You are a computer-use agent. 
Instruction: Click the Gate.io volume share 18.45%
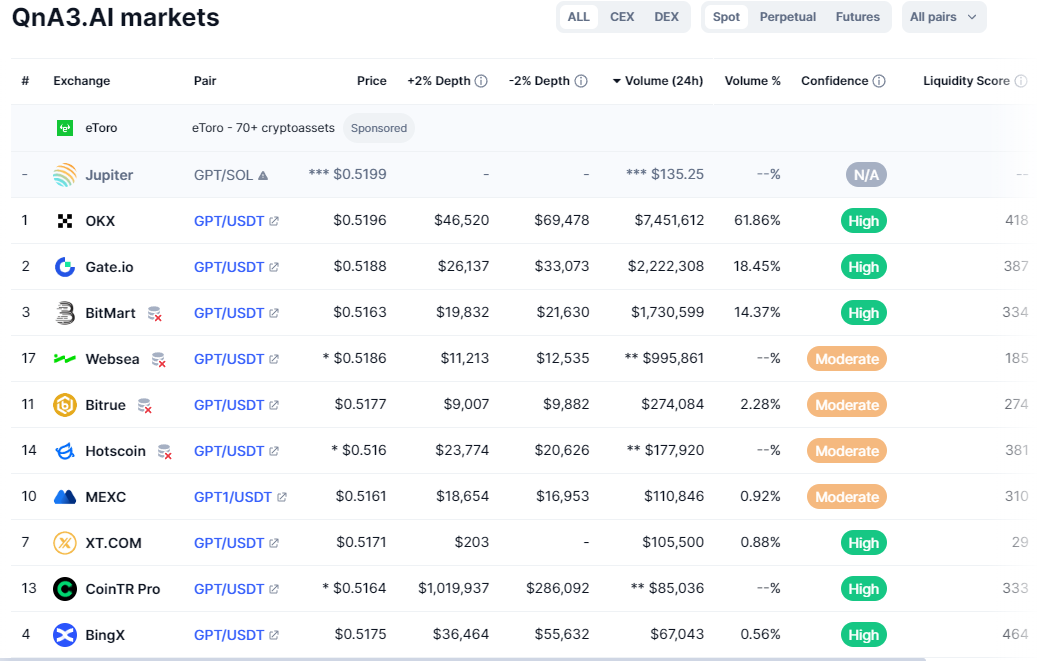pyautogui.click(x=757, y=267)
